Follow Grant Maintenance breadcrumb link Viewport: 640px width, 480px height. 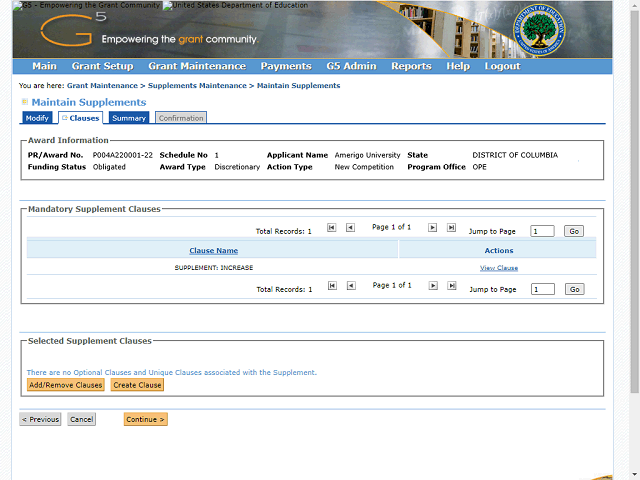point(102,86)
